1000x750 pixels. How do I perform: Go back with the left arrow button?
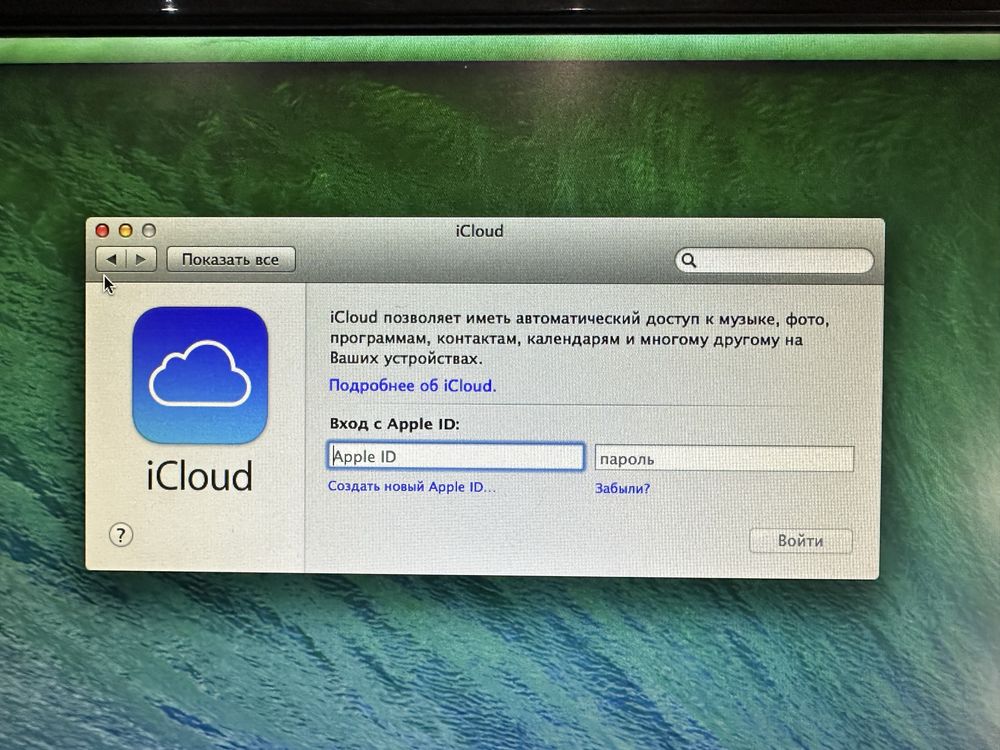111,260
